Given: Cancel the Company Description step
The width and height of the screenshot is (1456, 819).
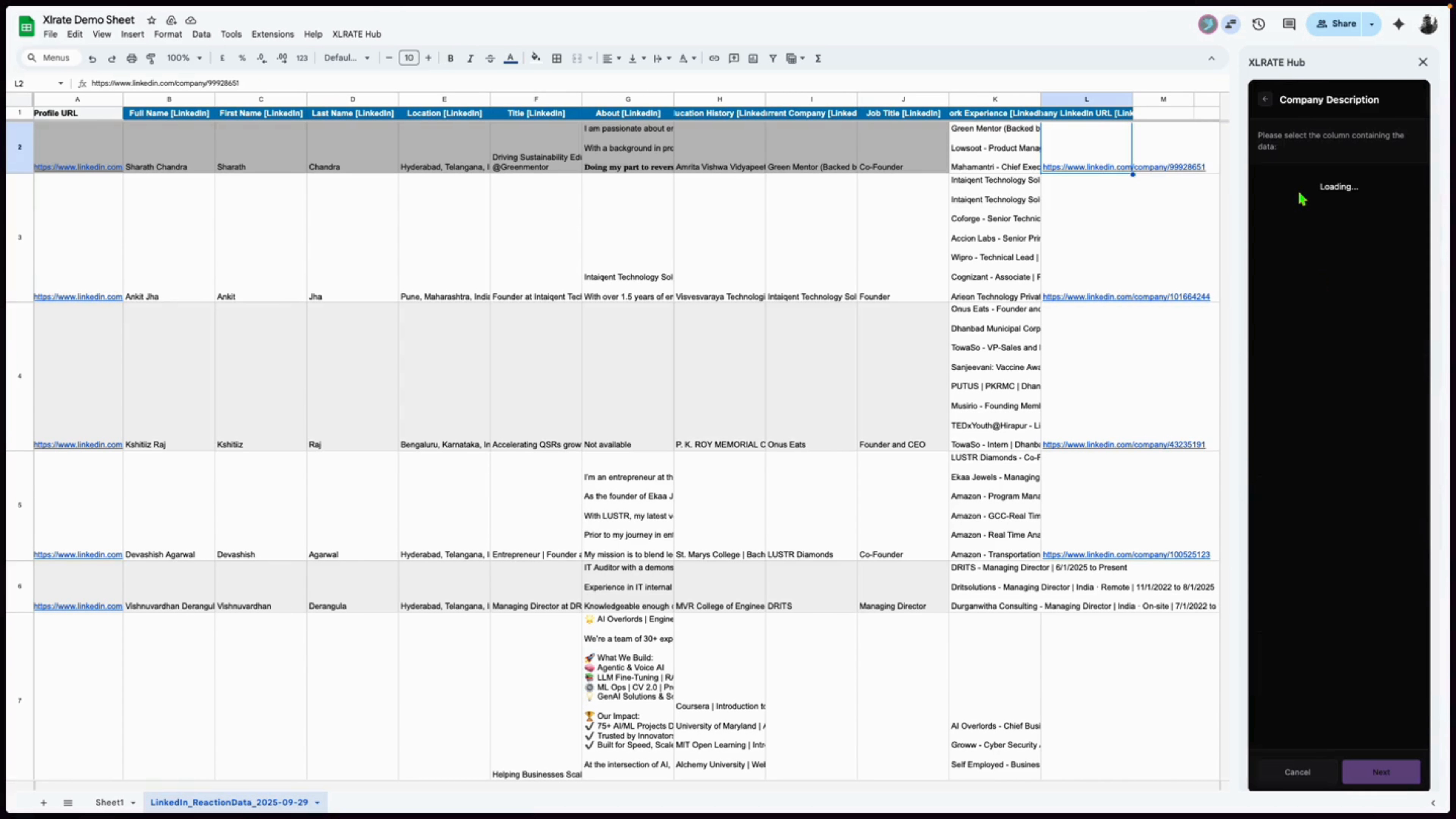Looking at the screenshot, I should point(1297,772).
